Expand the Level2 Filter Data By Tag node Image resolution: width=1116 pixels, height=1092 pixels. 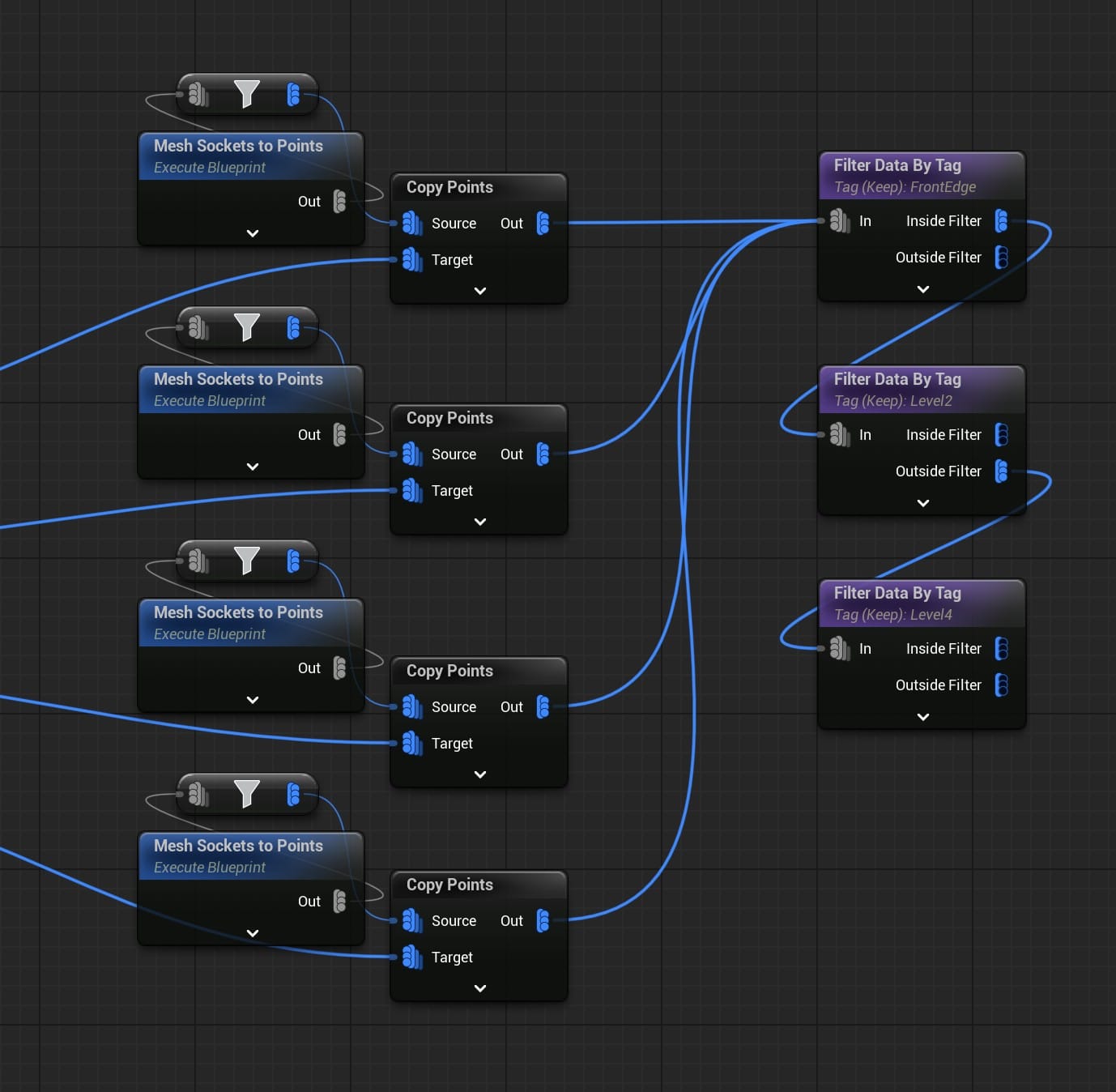[x=922, y=503]
